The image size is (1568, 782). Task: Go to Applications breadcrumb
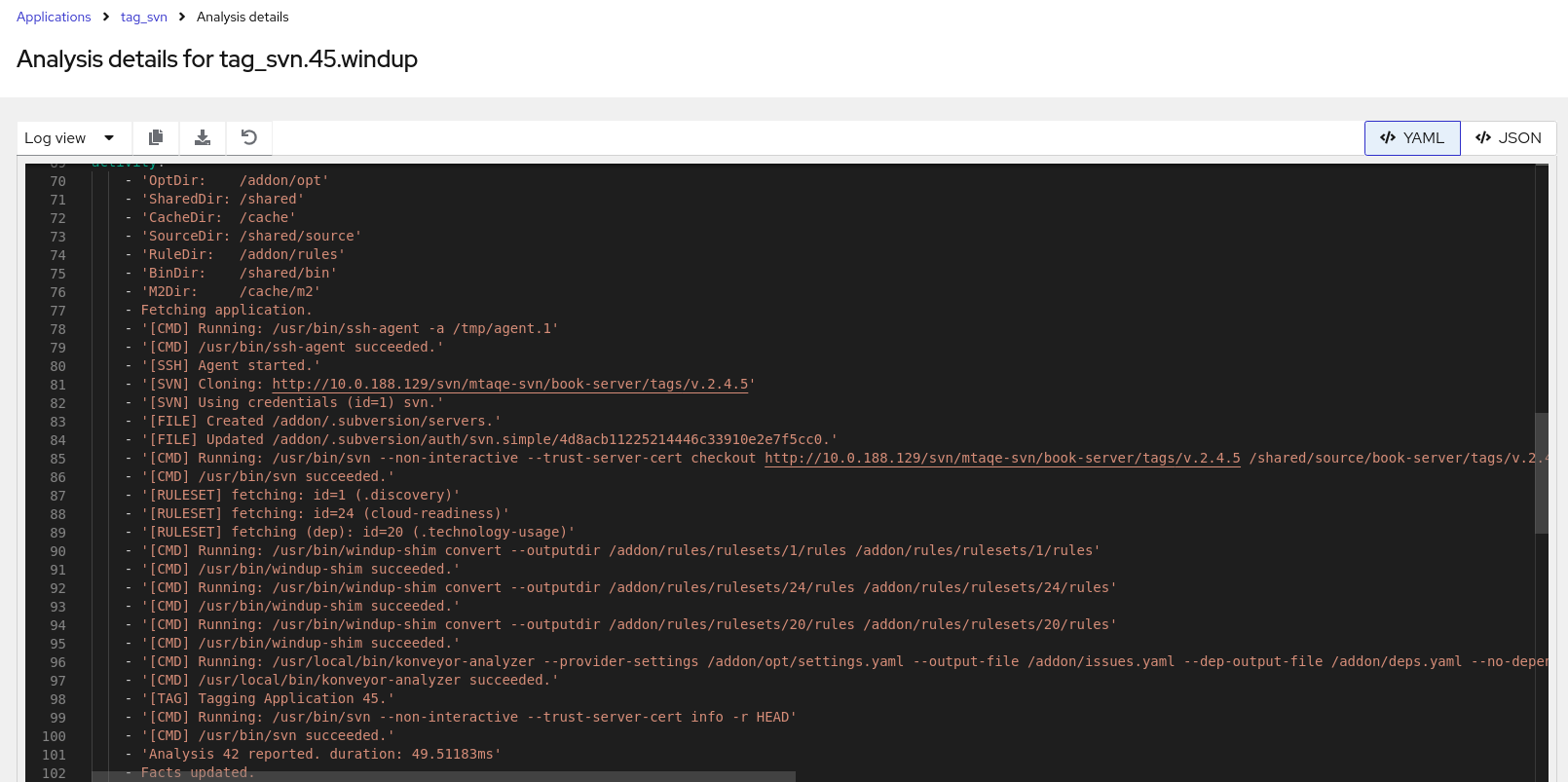click(54, 17)
